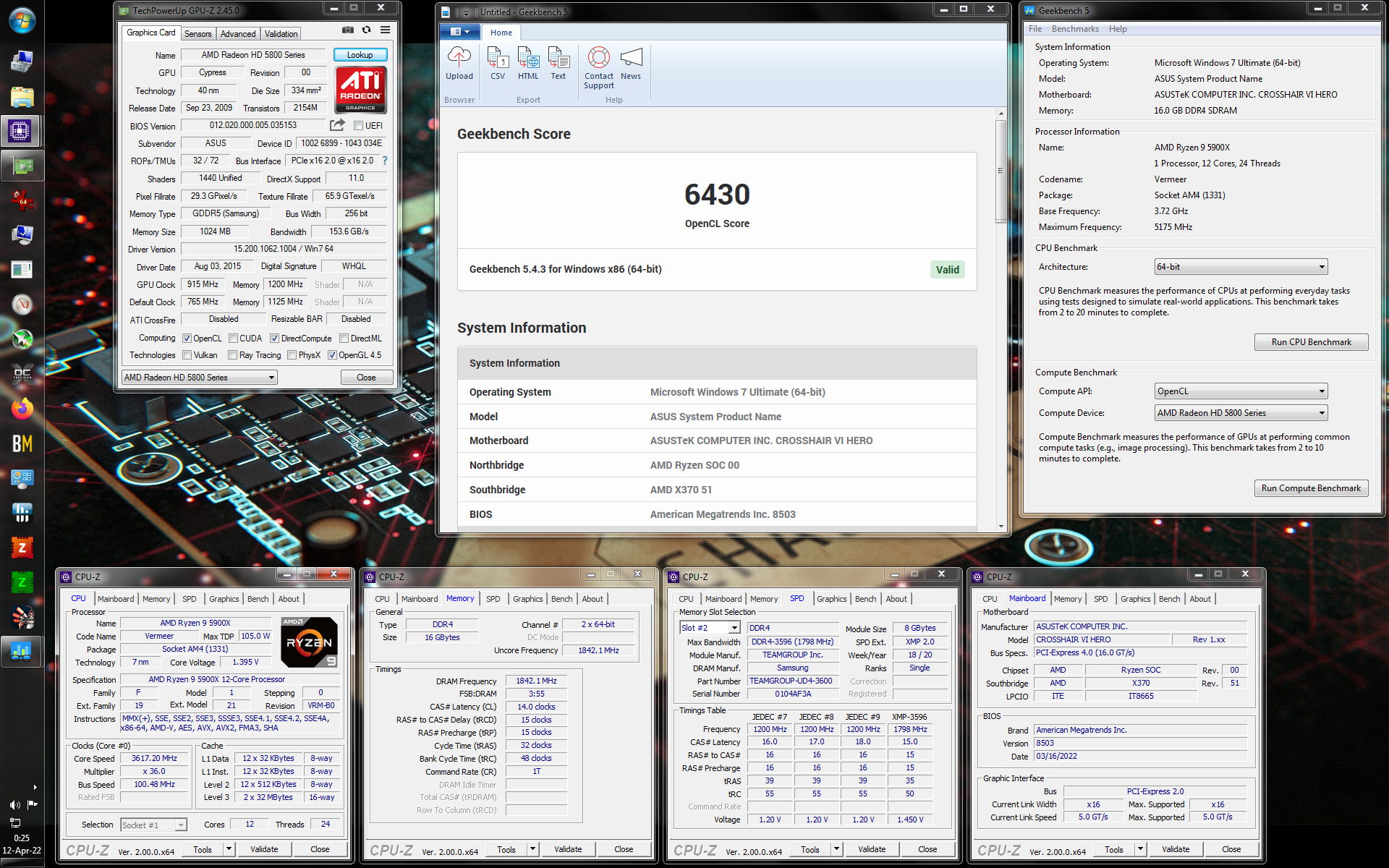This screenshot has height=868, width=1389.
Task: Toggle the DirectCompute checkbox
Action: [274, 338]
